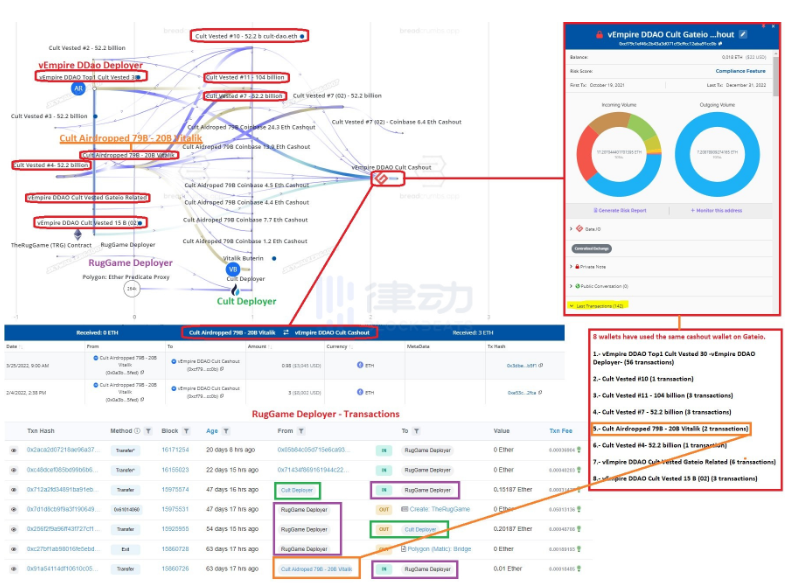The height and width of the screenshot is (585, 803).
Task: Click the eye icon for transaction 0x256f2f9a96ff43f727cf1
Action: tap(14, 529)
